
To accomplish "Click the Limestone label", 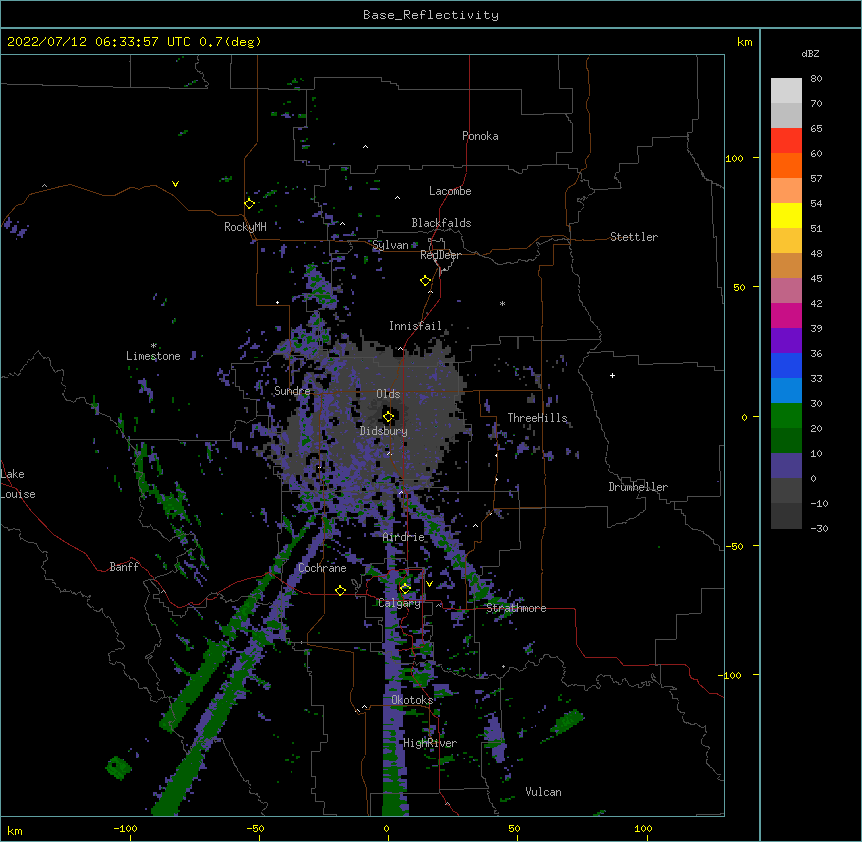I will tap(153, 356).
